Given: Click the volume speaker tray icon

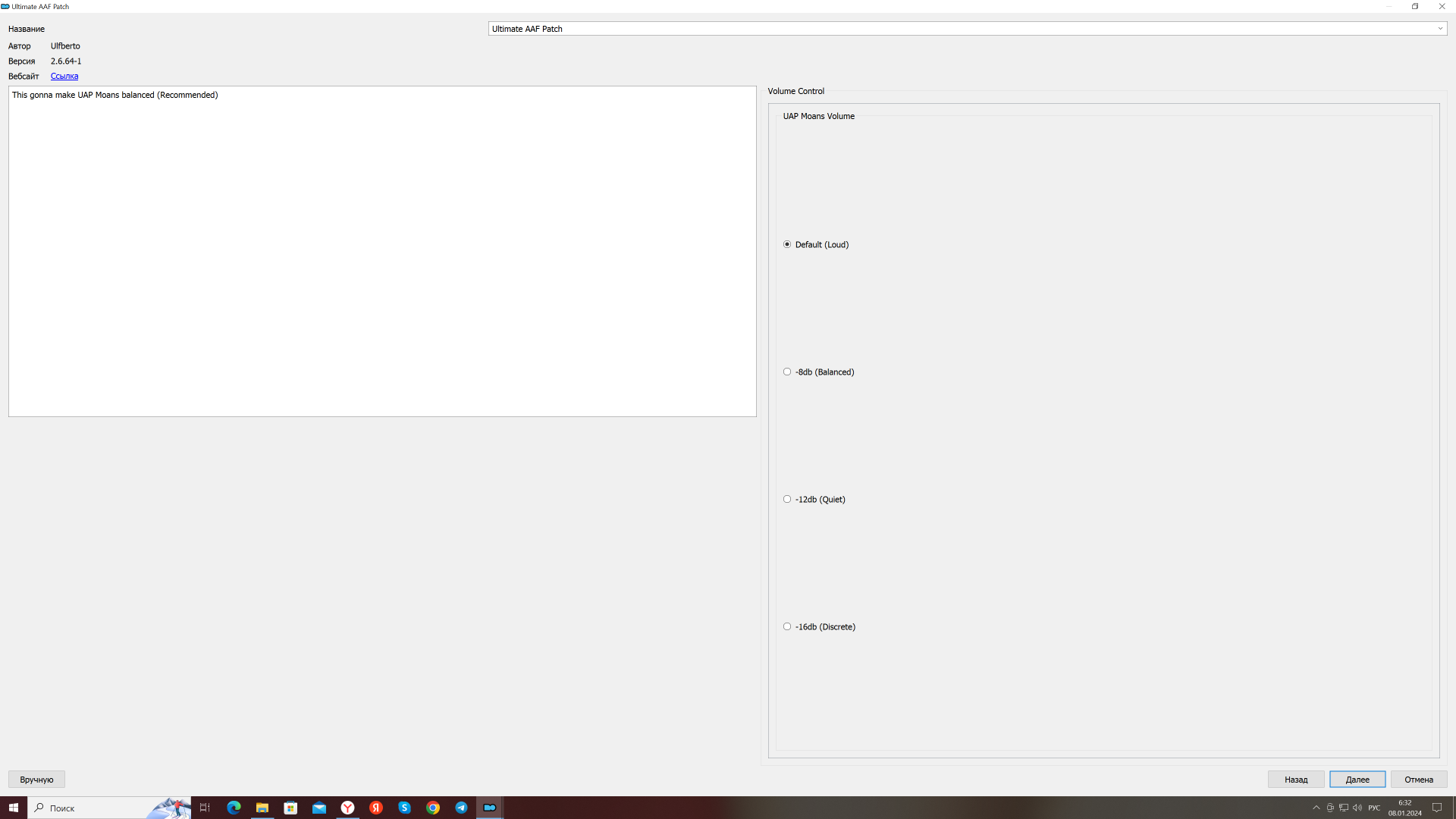Looking at the screenshot, I should pos(1357,808).
